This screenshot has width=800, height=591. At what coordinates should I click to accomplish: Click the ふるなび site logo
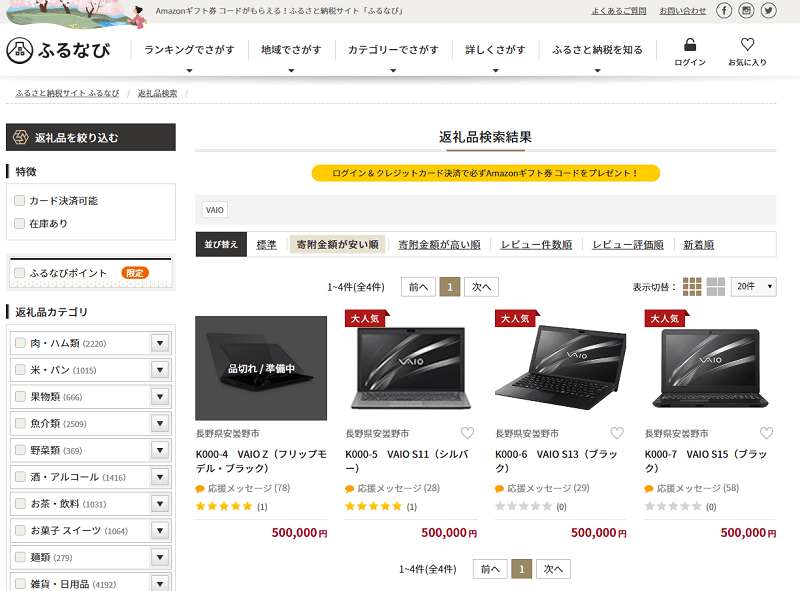(x=58, y=50)
